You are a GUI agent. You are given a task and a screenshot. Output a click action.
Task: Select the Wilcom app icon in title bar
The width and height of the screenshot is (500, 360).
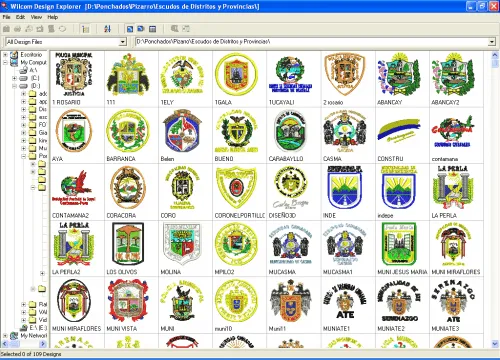click(5, 6)
